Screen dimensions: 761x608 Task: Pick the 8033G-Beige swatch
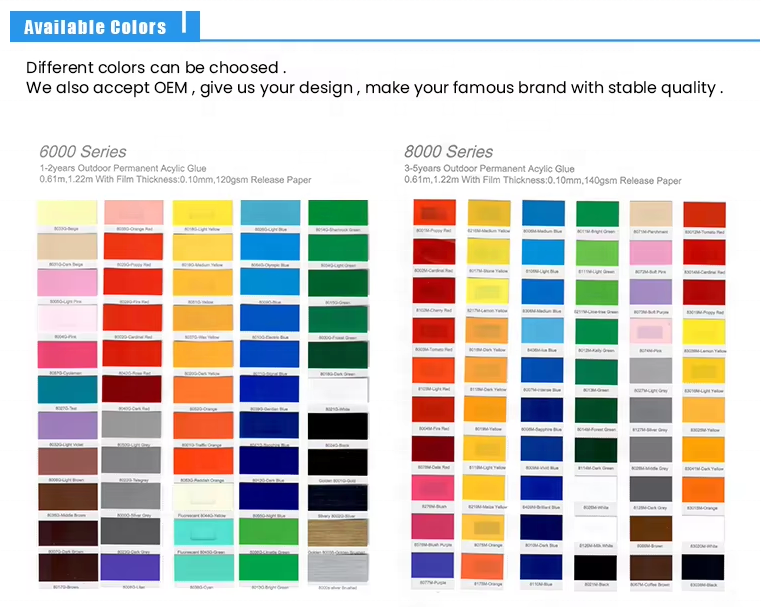point(67,213)
